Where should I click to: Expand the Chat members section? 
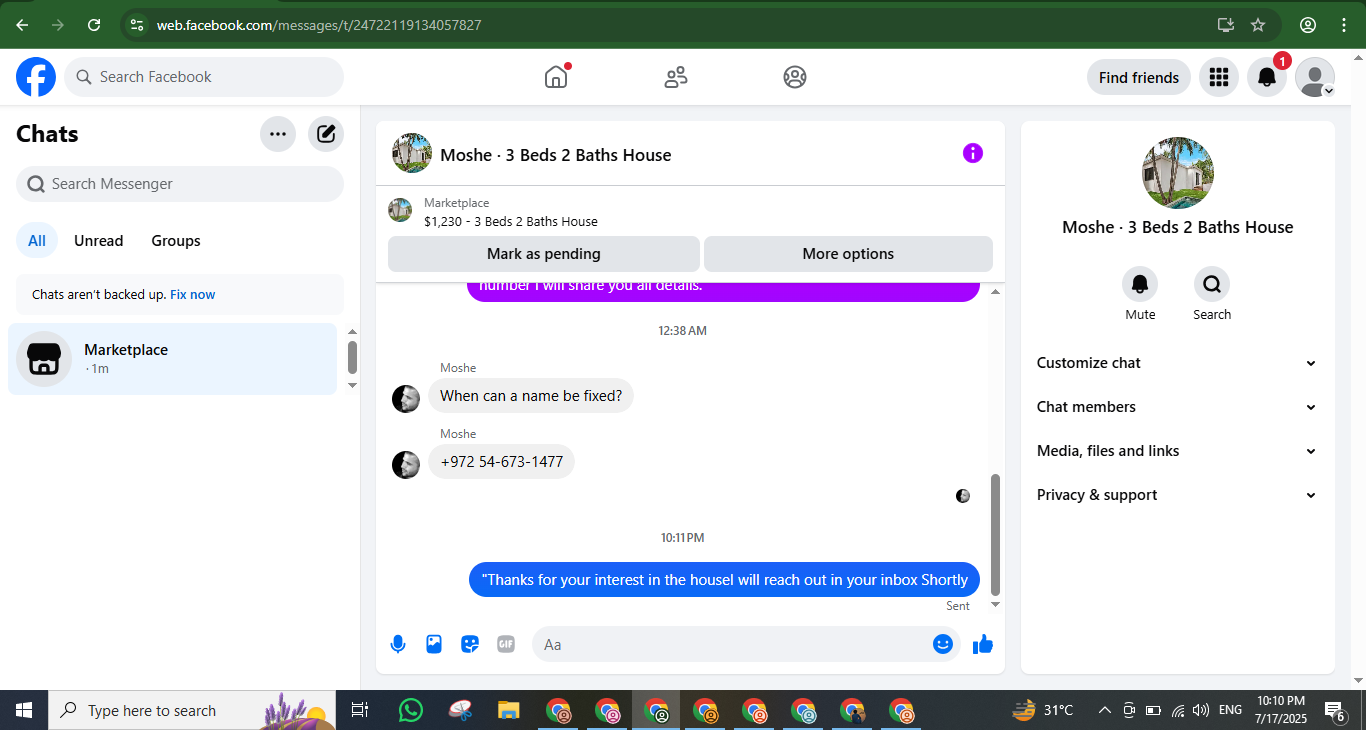(1177, 407)
